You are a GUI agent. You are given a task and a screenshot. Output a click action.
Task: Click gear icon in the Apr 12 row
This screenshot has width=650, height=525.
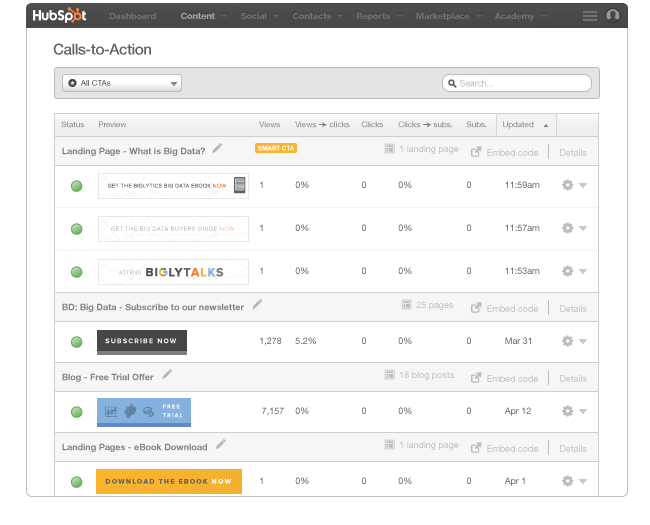[568, 411]
